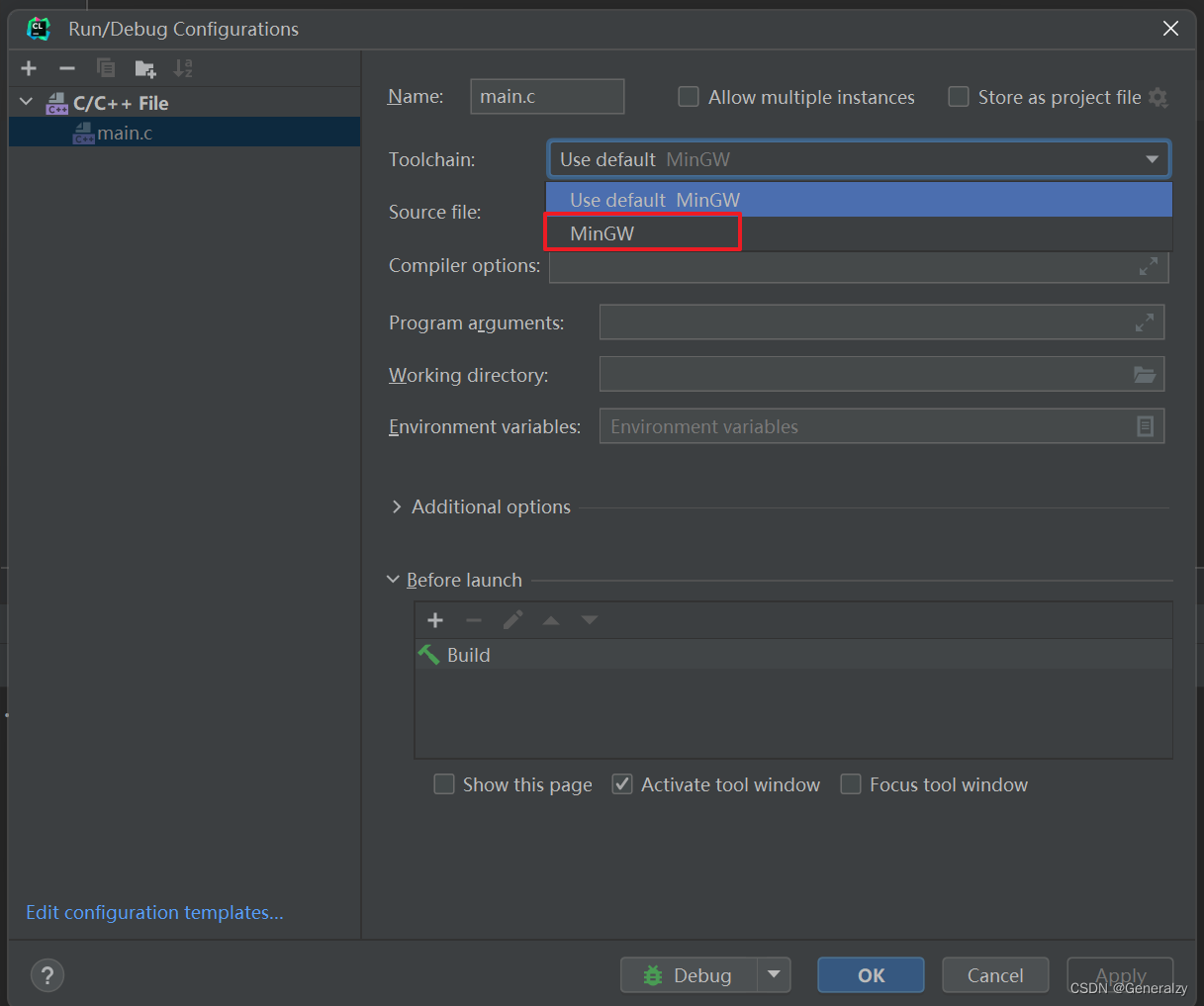This screenshot has width=1204, height=1006.
Task: Expand Additional options section
Action: click(397, 506)
